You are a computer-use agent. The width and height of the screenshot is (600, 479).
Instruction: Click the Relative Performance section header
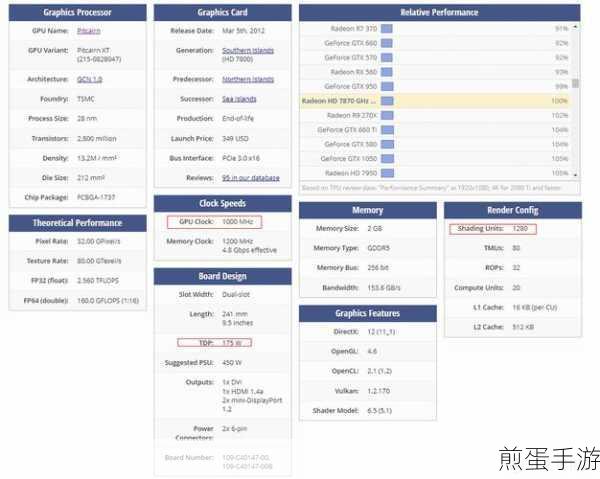click(x=439, y=13)
